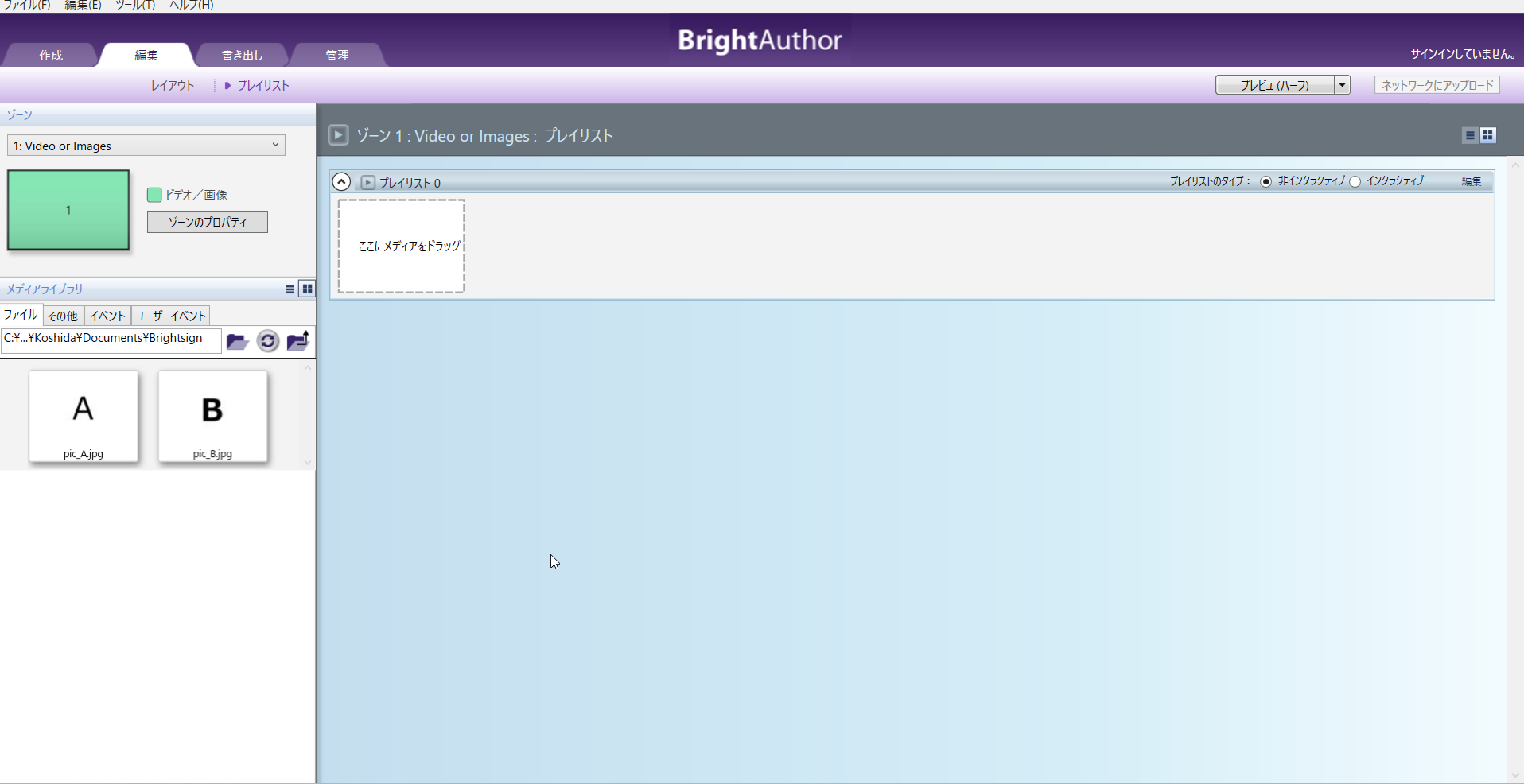Screen dimensions: 1524x784
Task: Click the green square of ビデオ/画像 legend
Action: click(154, 195)
